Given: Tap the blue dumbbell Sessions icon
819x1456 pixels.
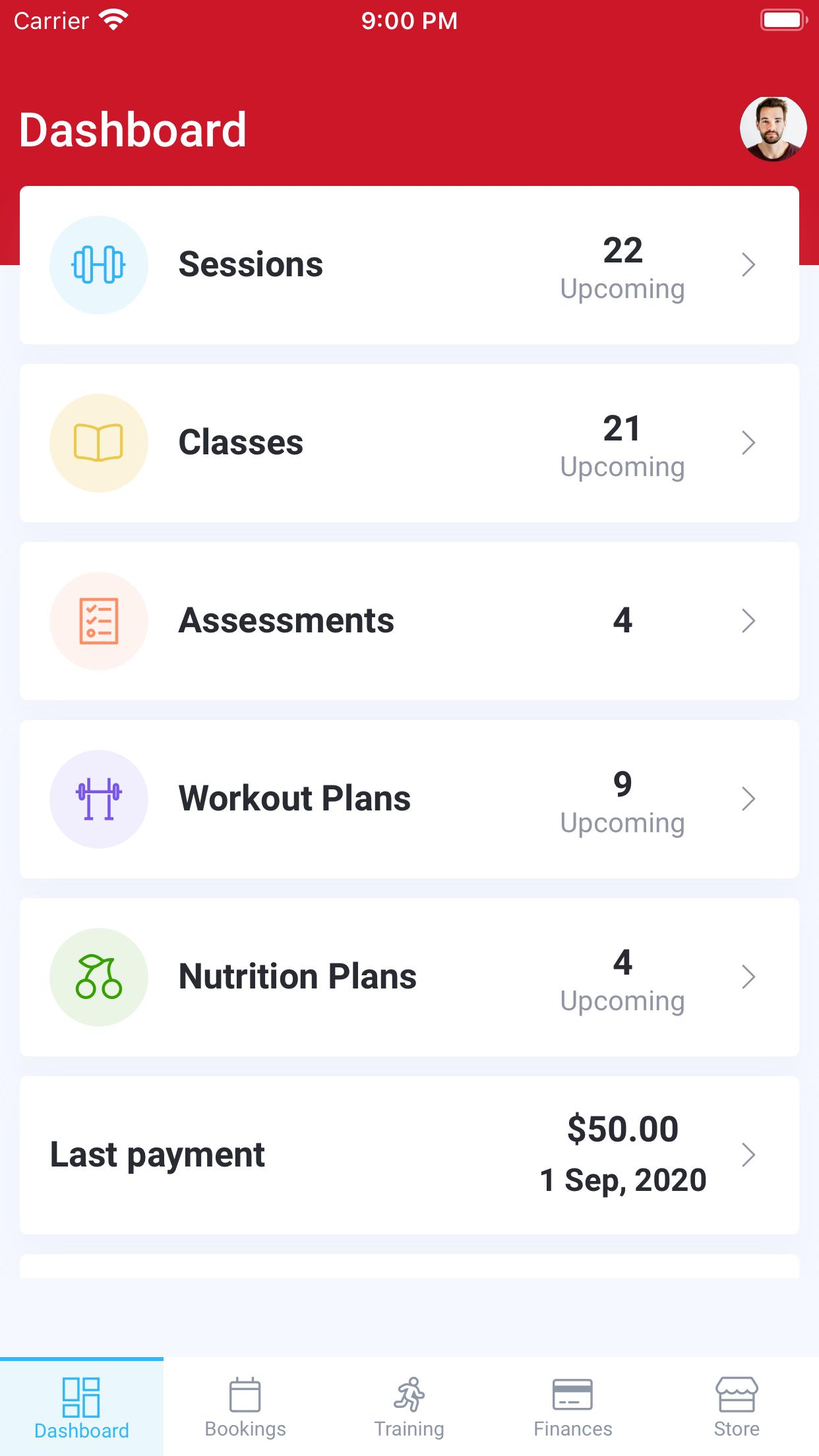Looking at the screenshot, I should click(x=99, y=265).
